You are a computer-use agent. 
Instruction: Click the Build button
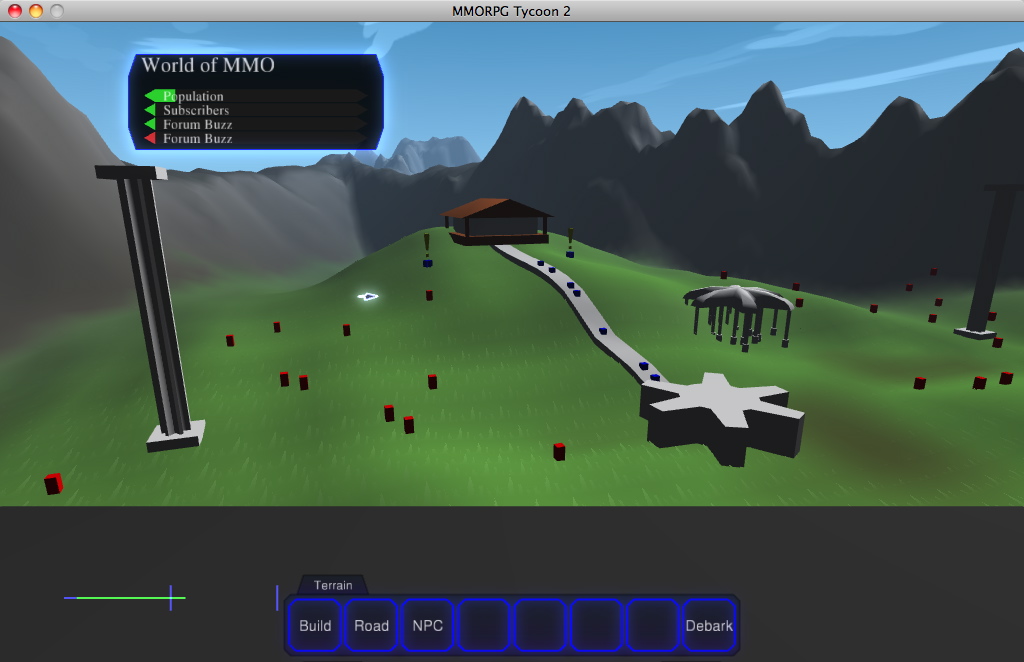coord(315,625)
